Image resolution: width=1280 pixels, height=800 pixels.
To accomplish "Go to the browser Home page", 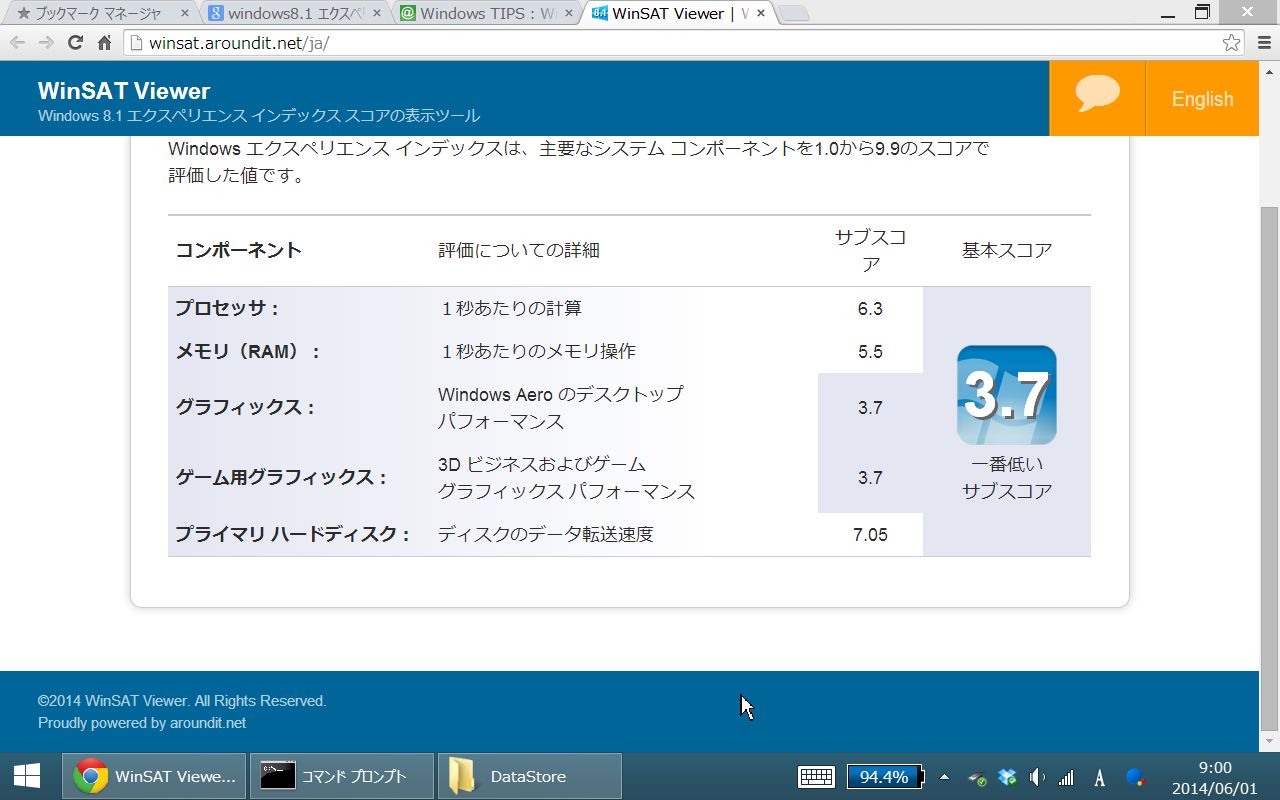I will pyautogui.click(x=104, y=43).
